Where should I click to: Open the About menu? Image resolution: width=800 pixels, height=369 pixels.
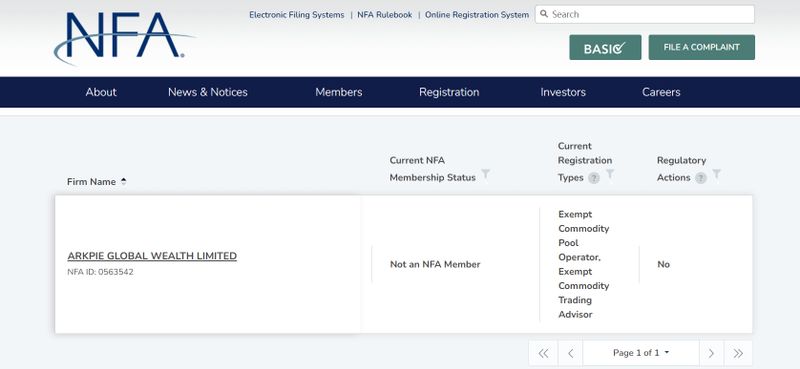pos(101,92)
